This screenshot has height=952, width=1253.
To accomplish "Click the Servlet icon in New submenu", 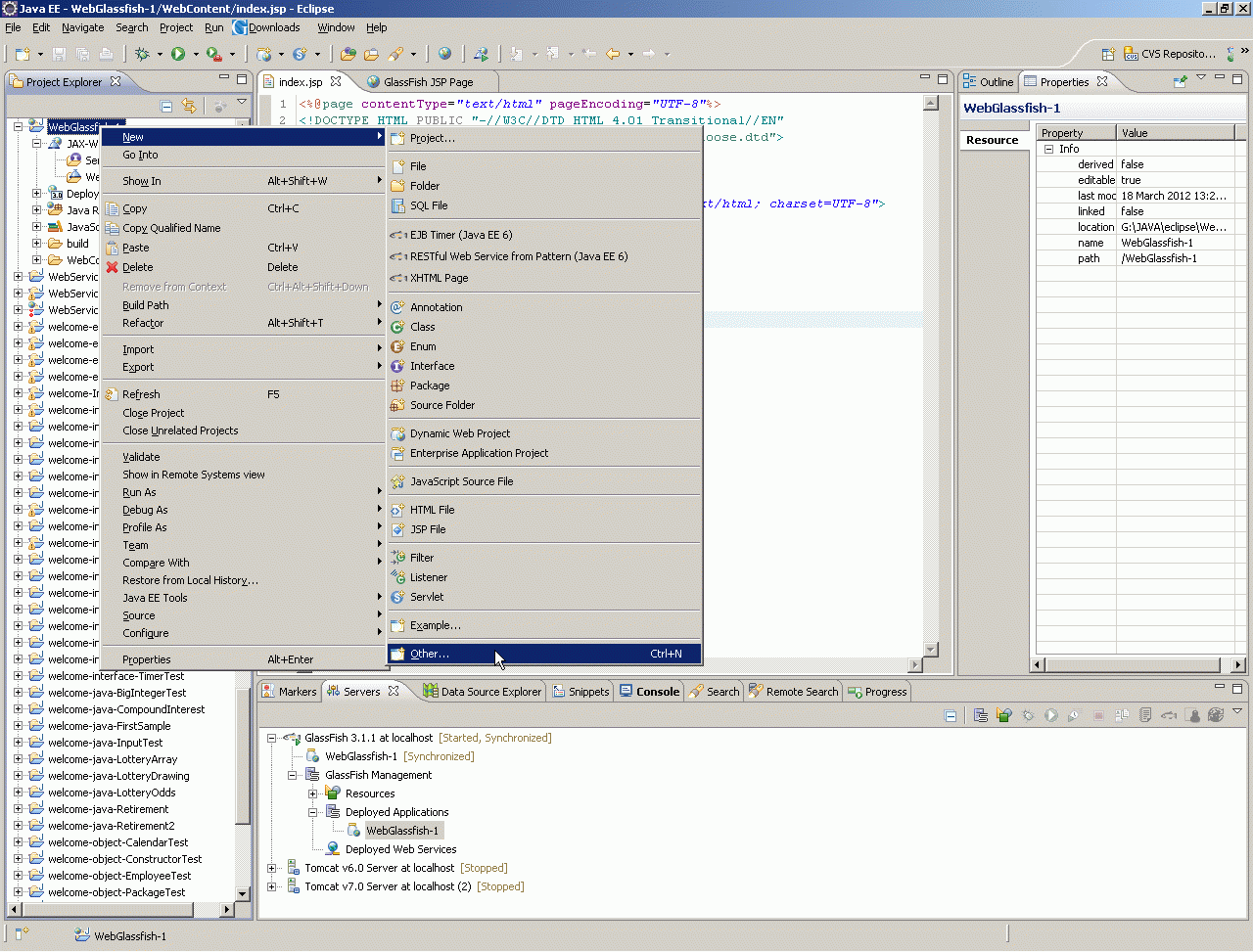I will (x=397, y=597).
